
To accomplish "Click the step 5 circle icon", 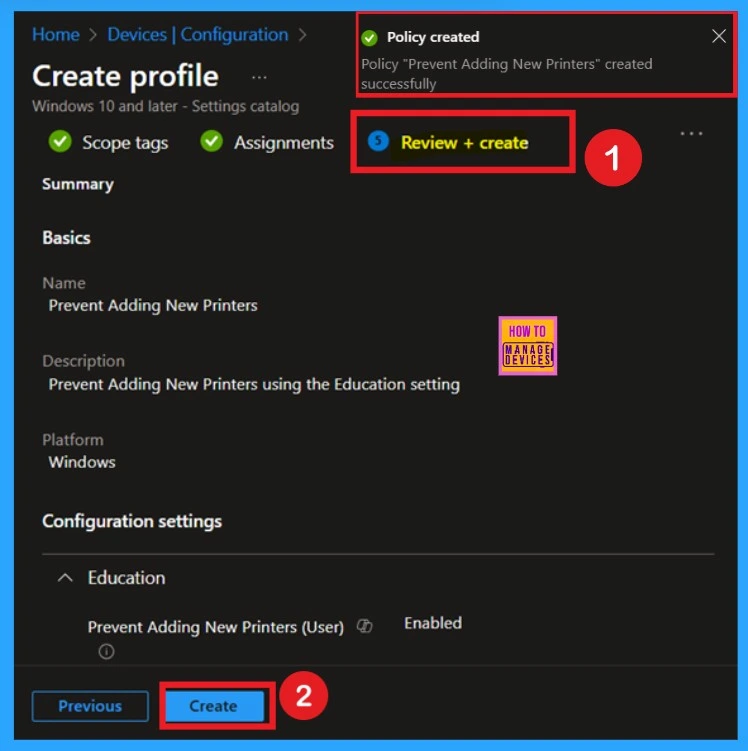I will 378,141.
